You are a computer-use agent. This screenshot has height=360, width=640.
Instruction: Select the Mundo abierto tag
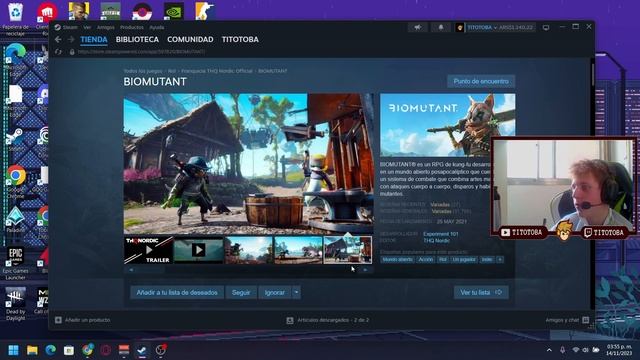click(x=397, y=260)
